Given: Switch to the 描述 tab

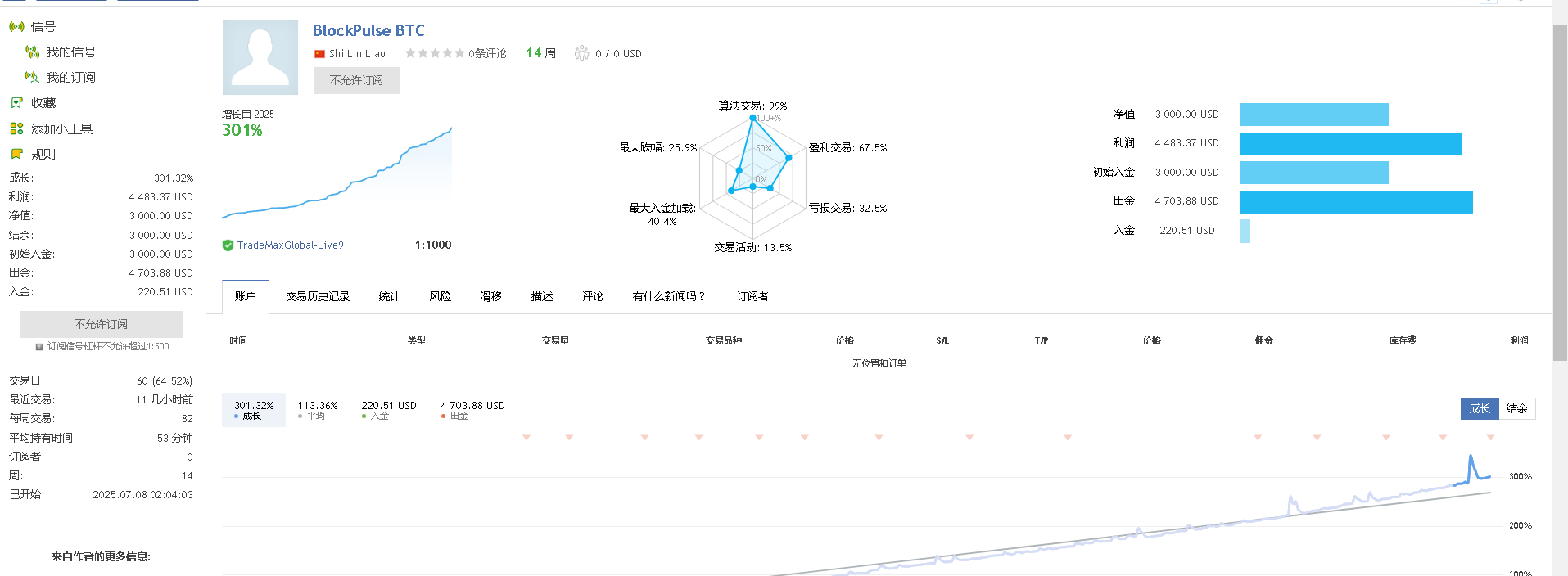Looking at the screenshot, I should 541,296.
